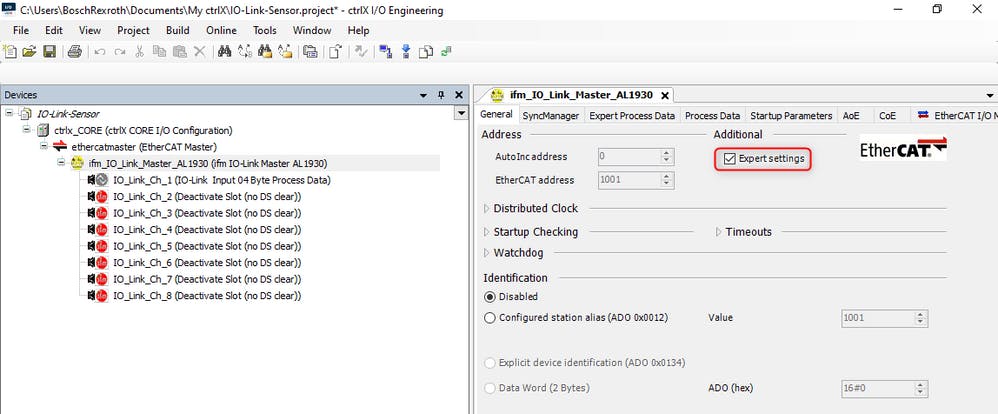Open Find with first binoculars icon
Viewport: 998px width, 414px height.
tap(224, 52)
